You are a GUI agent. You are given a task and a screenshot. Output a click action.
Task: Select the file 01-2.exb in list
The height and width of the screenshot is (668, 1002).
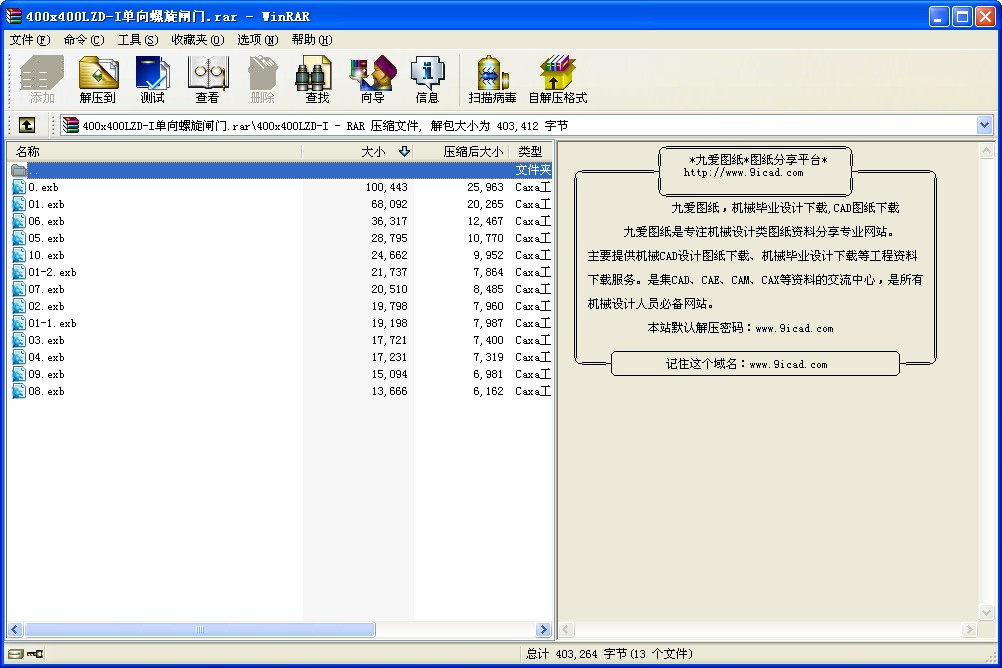pyautogui.click(x=52, y=273)
